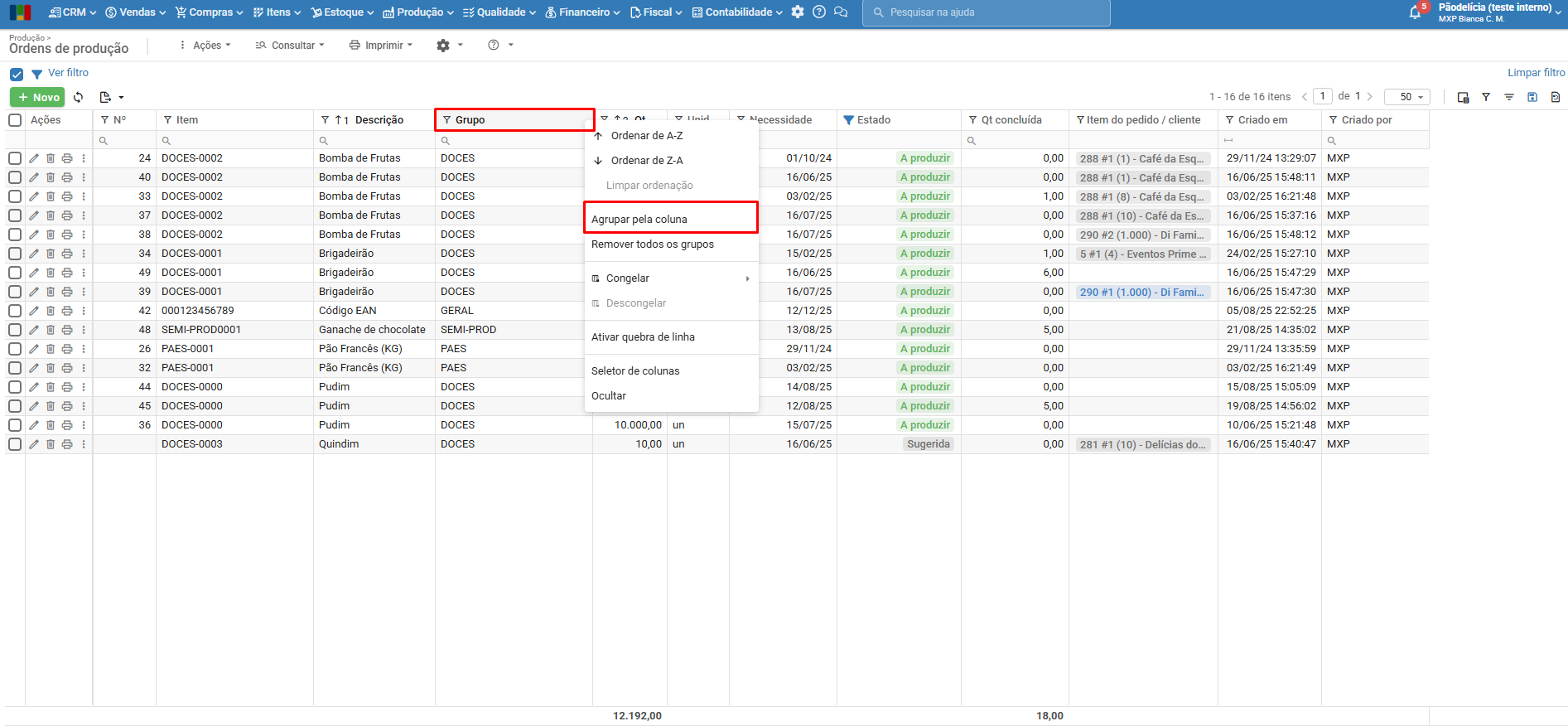Click the print icon for order 33
Image resolution: width=1568 pixels, height=726 pixels.
tap(67, 196)
